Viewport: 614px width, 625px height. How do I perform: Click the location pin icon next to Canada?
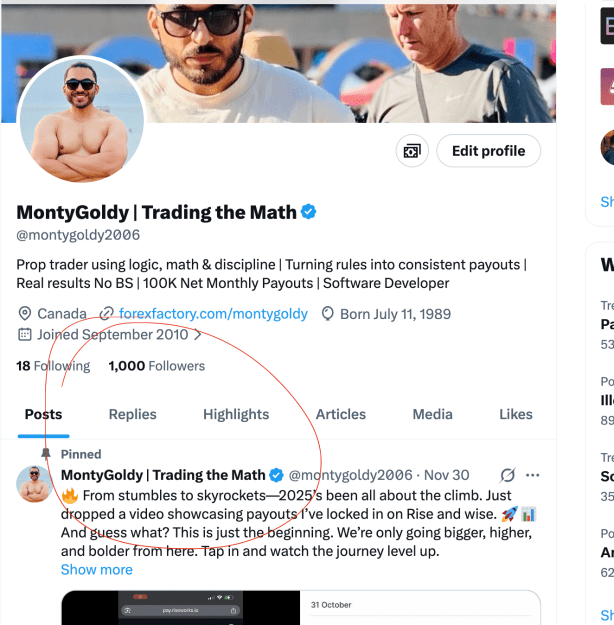coord(25,314)
